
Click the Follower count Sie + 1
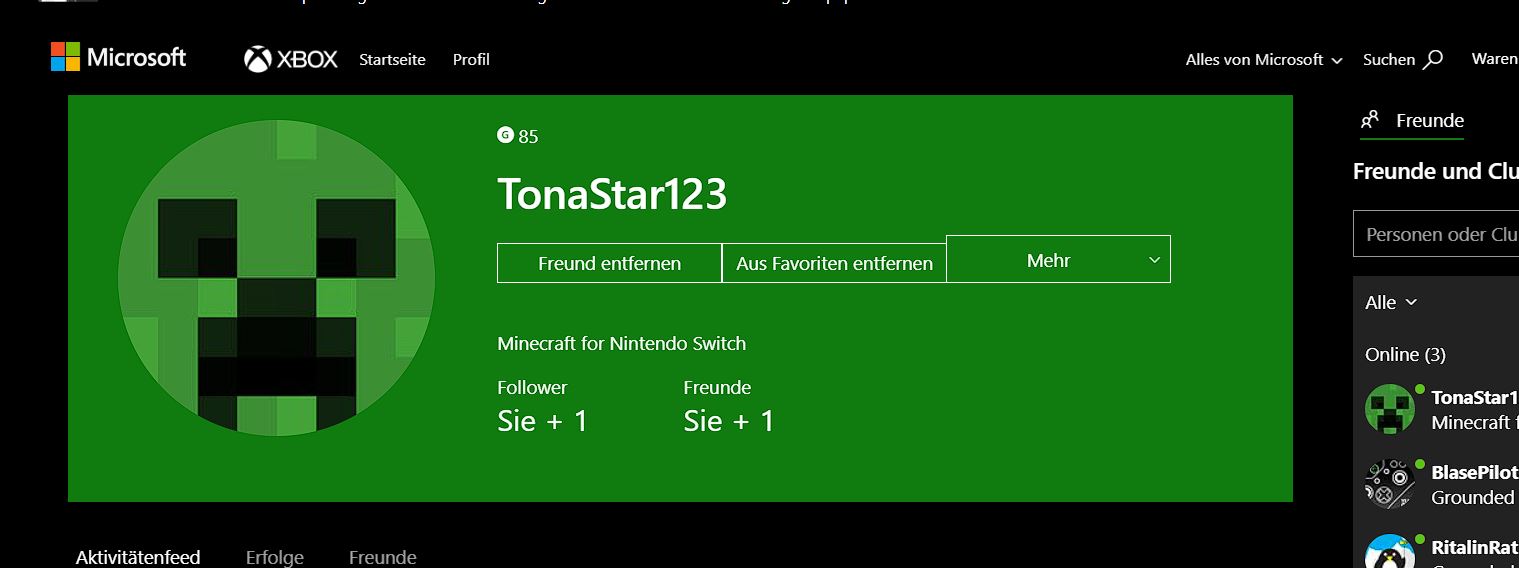543,421
